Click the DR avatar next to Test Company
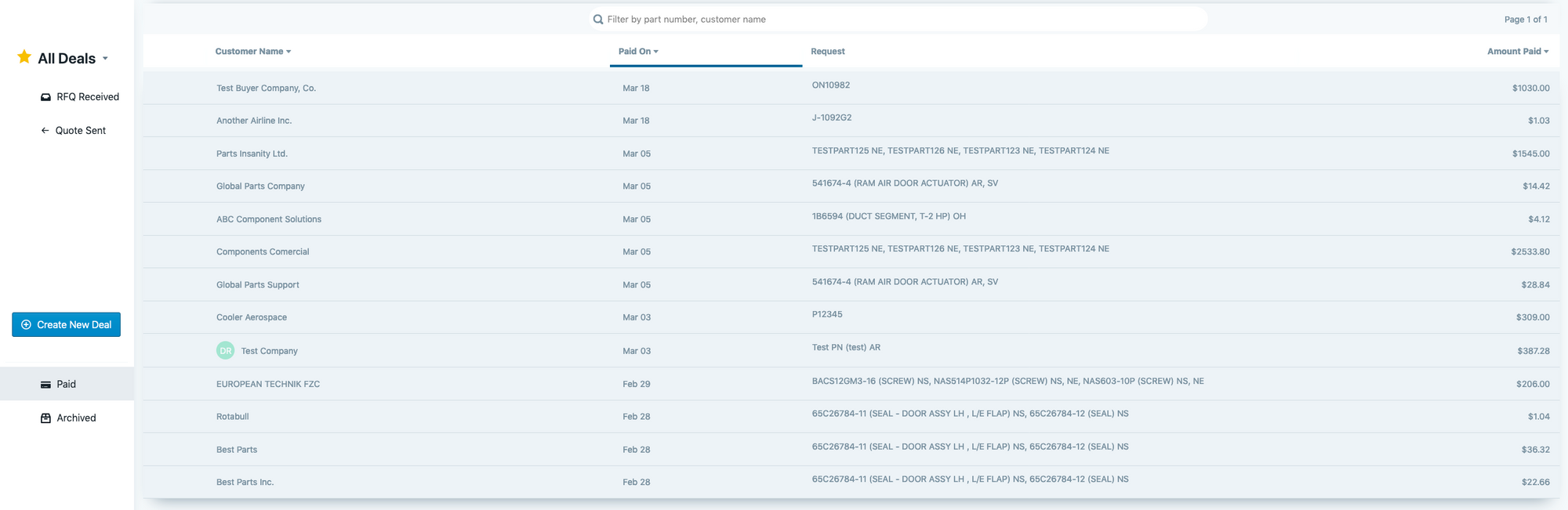The height and width of the screenshot is (510, 1568). (226, 351)
